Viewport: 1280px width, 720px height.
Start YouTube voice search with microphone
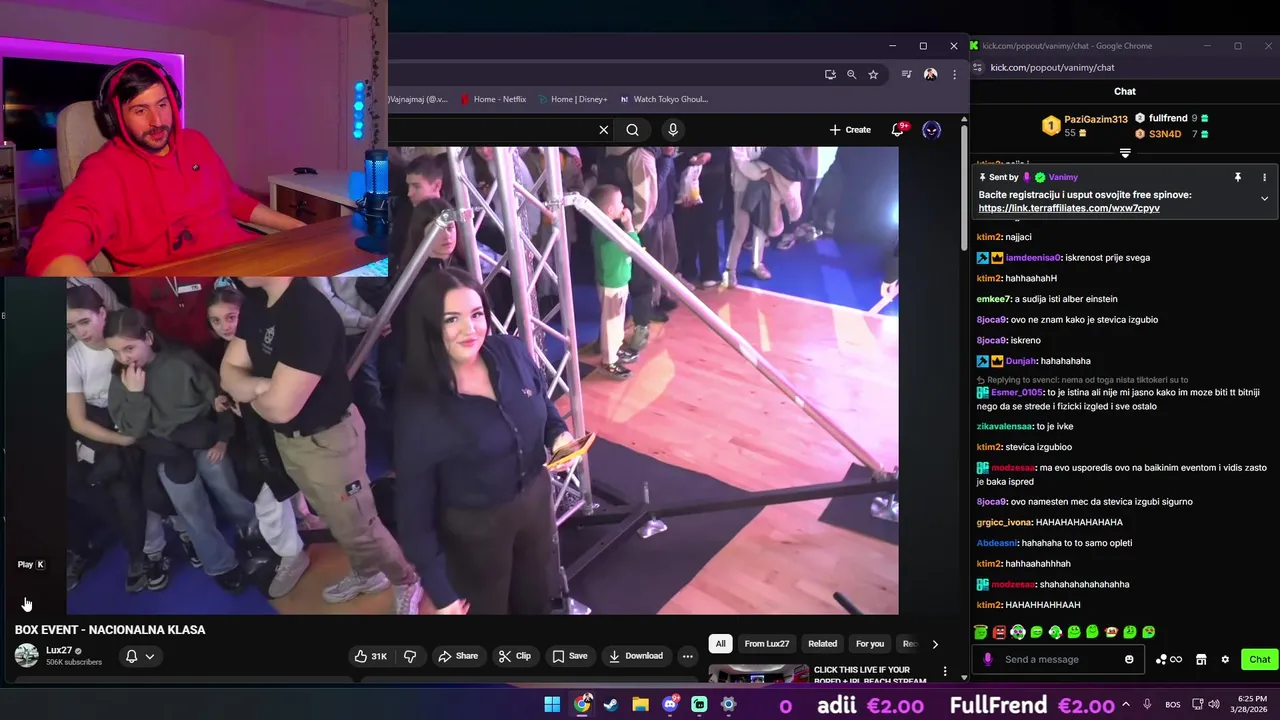[673, 130]
